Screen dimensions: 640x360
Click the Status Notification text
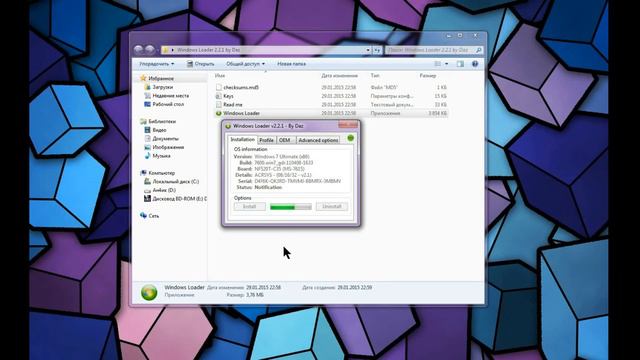268,187
